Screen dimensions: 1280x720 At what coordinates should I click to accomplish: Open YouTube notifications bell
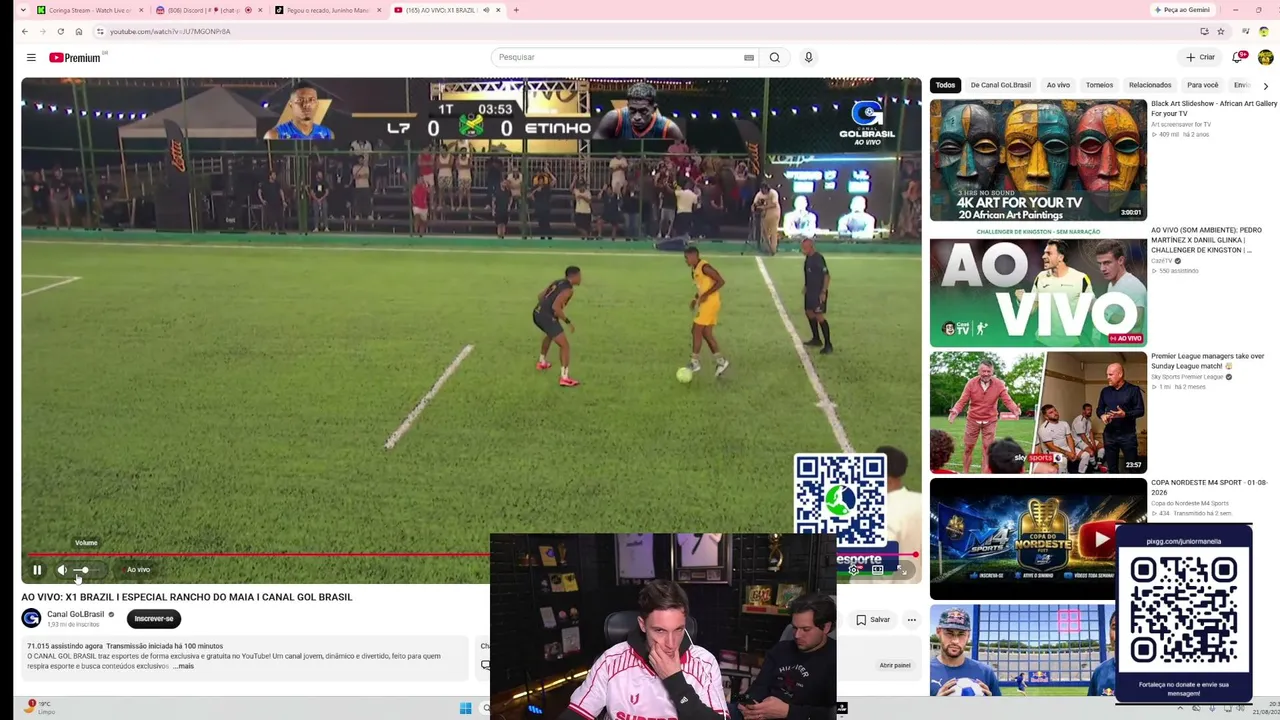[1238, 57]
